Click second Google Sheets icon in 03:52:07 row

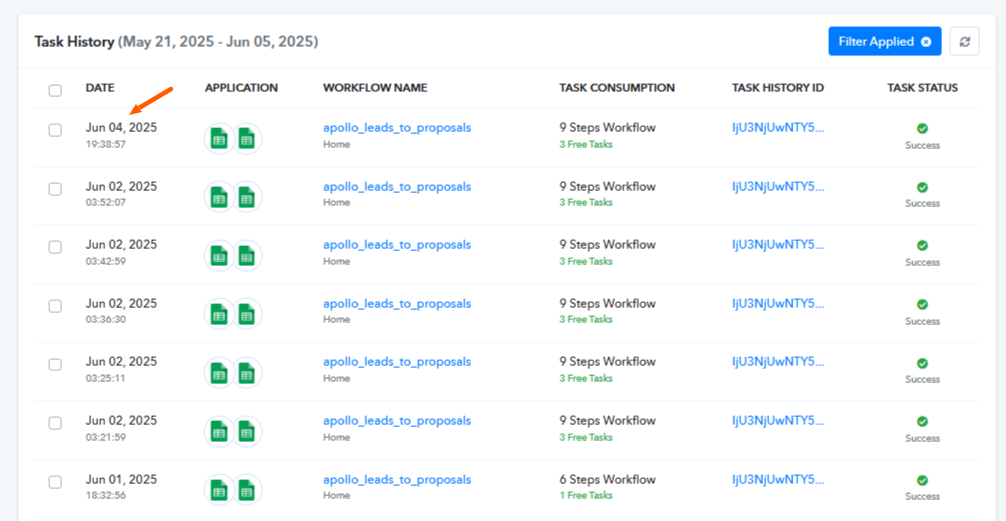pos(247,197)
